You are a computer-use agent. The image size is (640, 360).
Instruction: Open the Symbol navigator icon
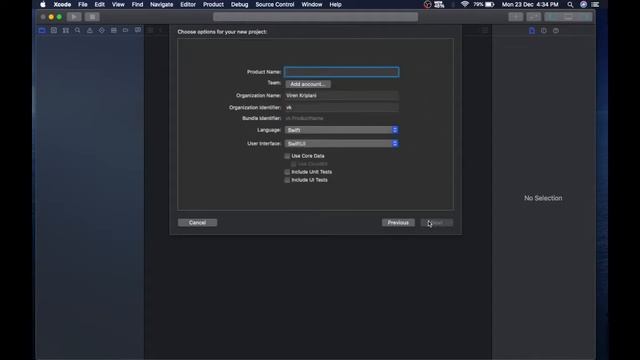(x=66, y=31)
